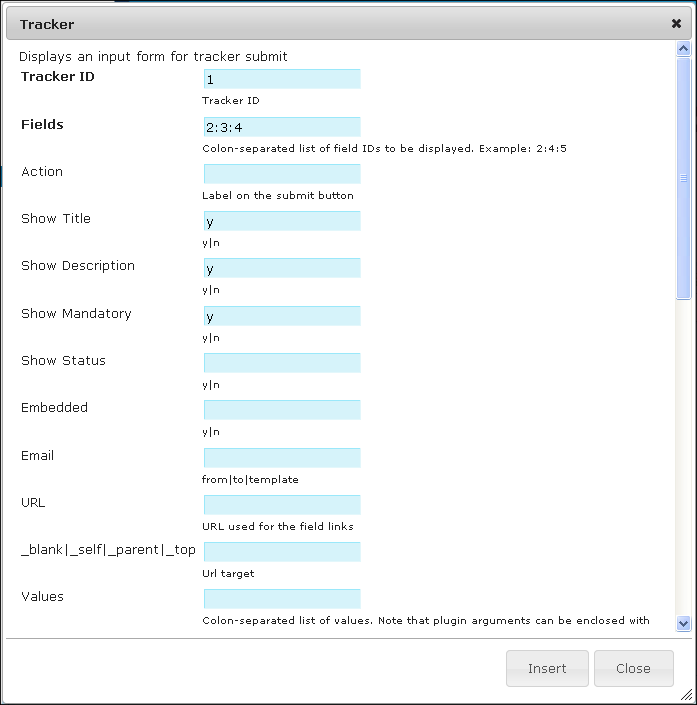Screen dimensions: 697x705
Task: Click the Email input field
Action: coord(282,458)
